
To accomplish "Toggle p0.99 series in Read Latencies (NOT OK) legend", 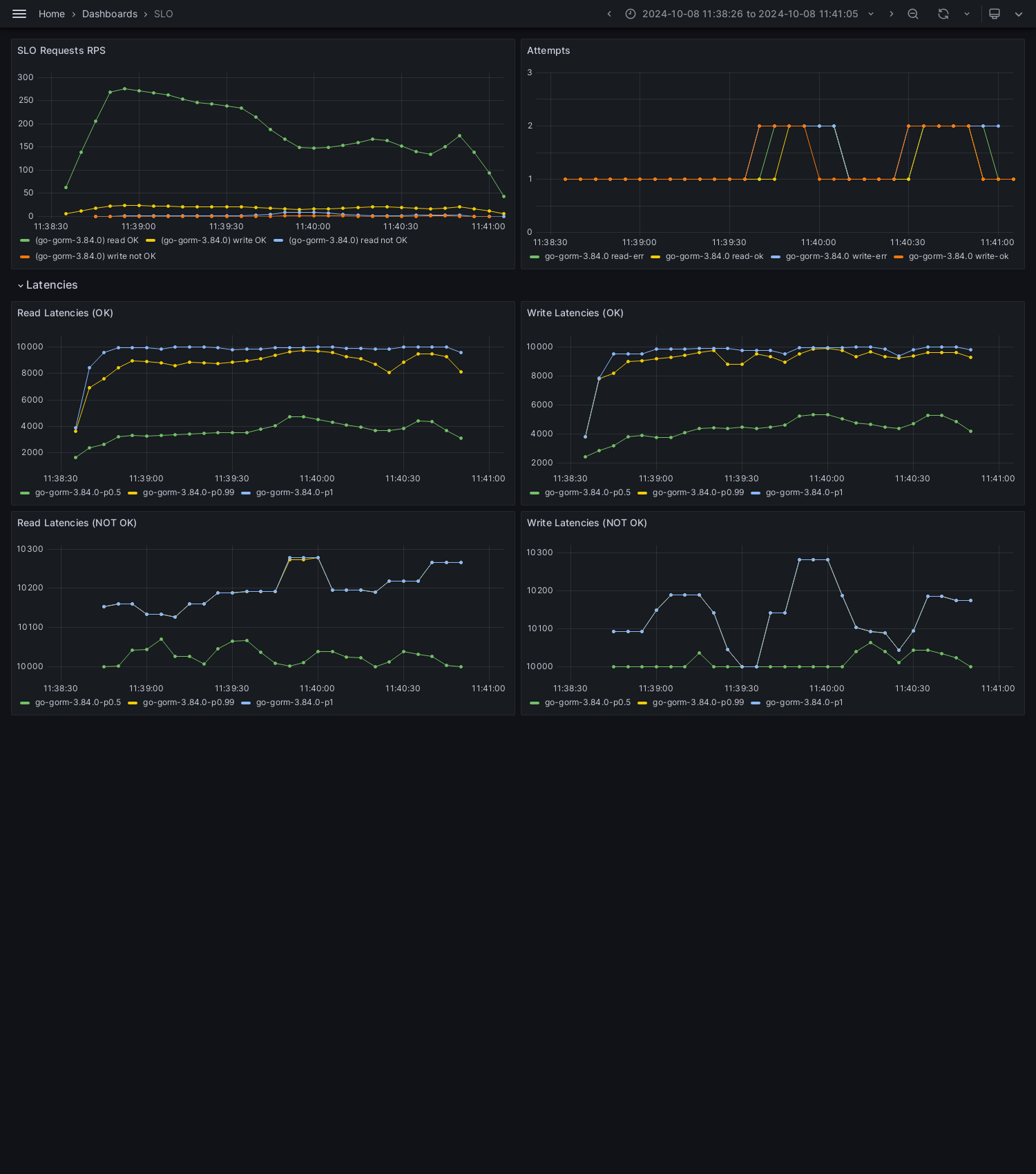I will (189, 702).
